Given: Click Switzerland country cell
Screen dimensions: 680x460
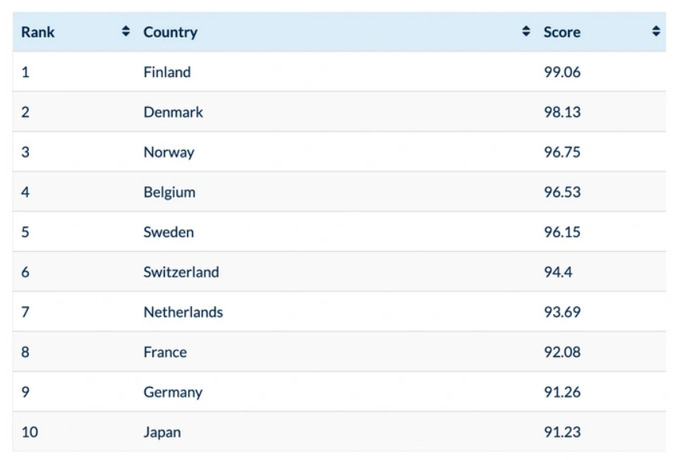Looking at the screenshot, I should [181, 272].
